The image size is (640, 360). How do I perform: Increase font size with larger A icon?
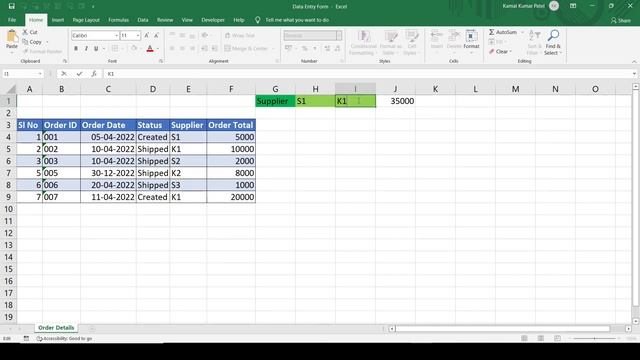pos(147,36)
